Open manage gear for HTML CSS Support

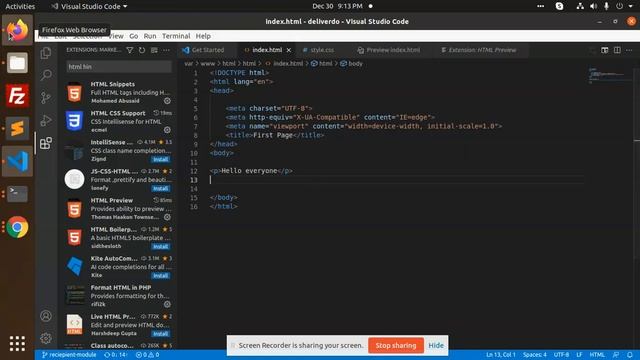click(x=167, y=130)
